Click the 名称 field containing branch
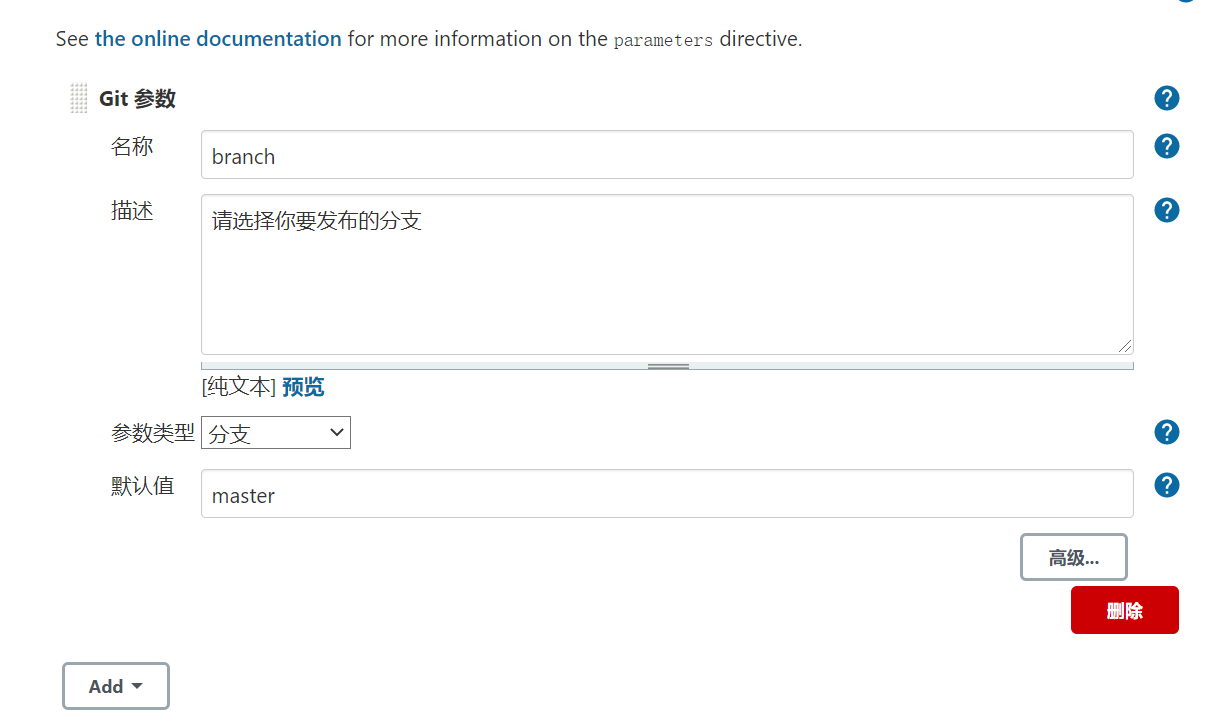The width and height of the screenshot is (1208, 722). [x=667, y=155]
